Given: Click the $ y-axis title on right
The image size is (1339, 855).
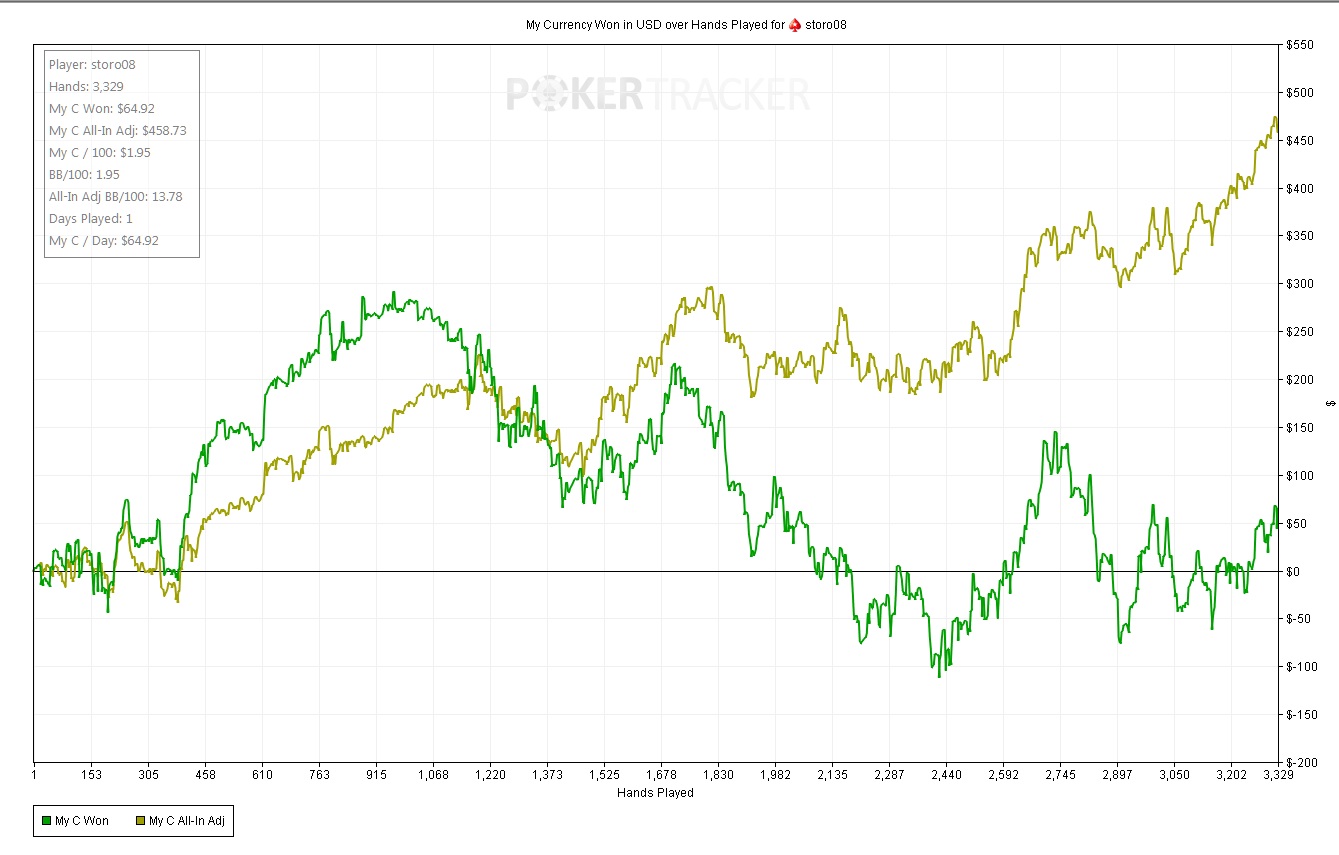Looking at the screenshot, I should (x=1329, y=403).
